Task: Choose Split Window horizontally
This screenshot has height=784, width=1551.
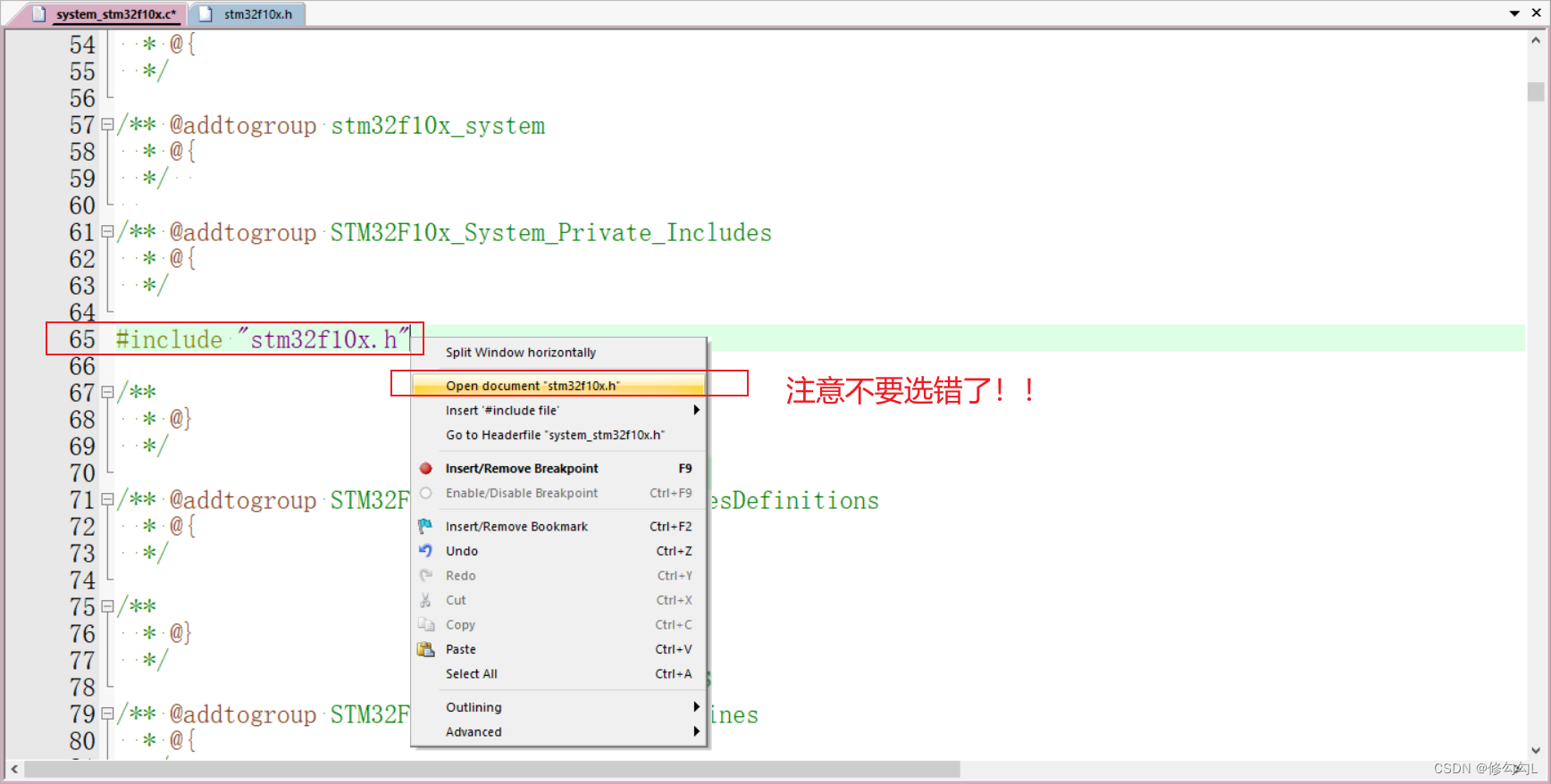Action: tap(559, 352)
